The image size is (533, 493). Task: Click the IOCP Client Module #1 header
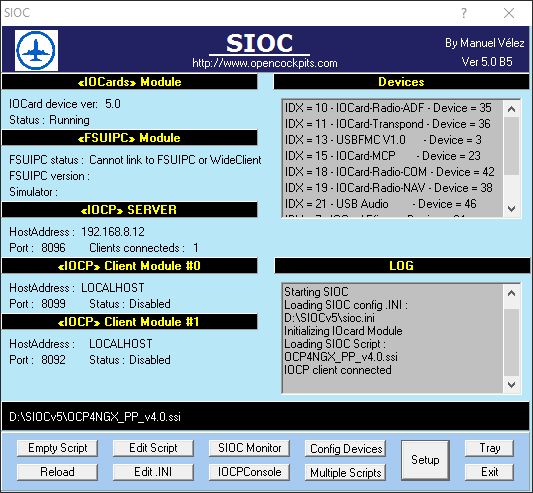pos(130,322)
